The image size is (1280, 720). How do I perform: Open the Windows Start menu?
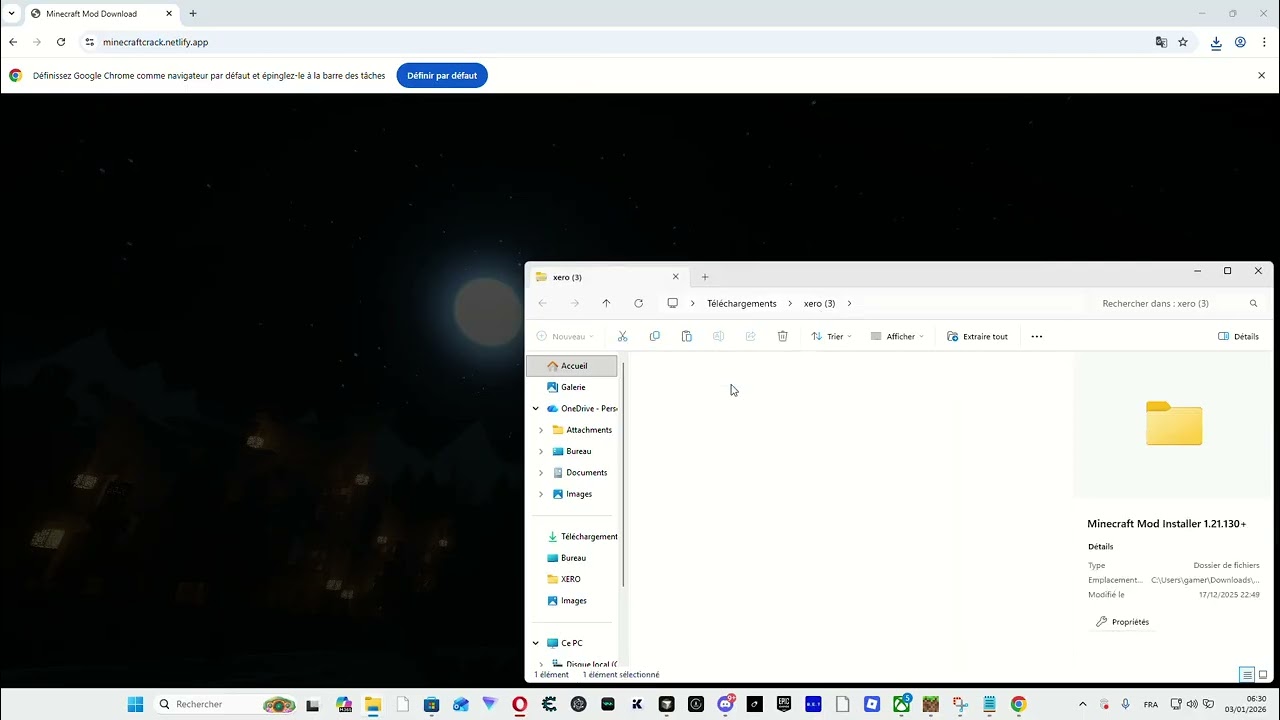pyautogui.click(x=135, y=704)
